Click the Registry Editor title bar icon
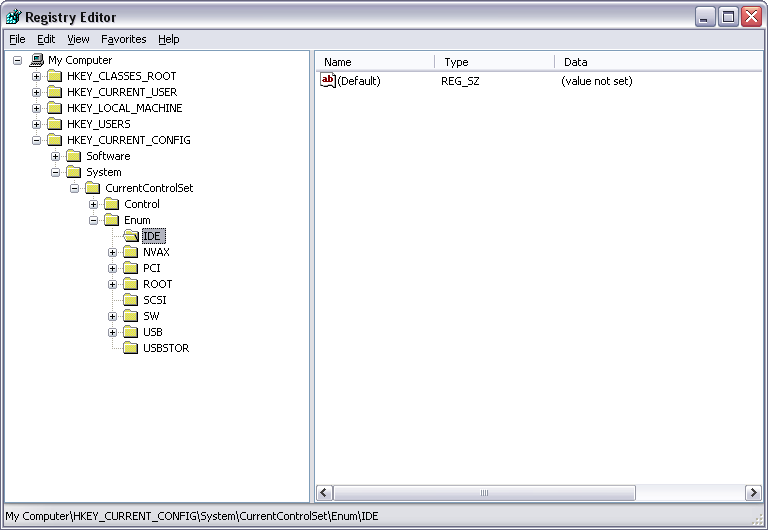 [13, 17]
